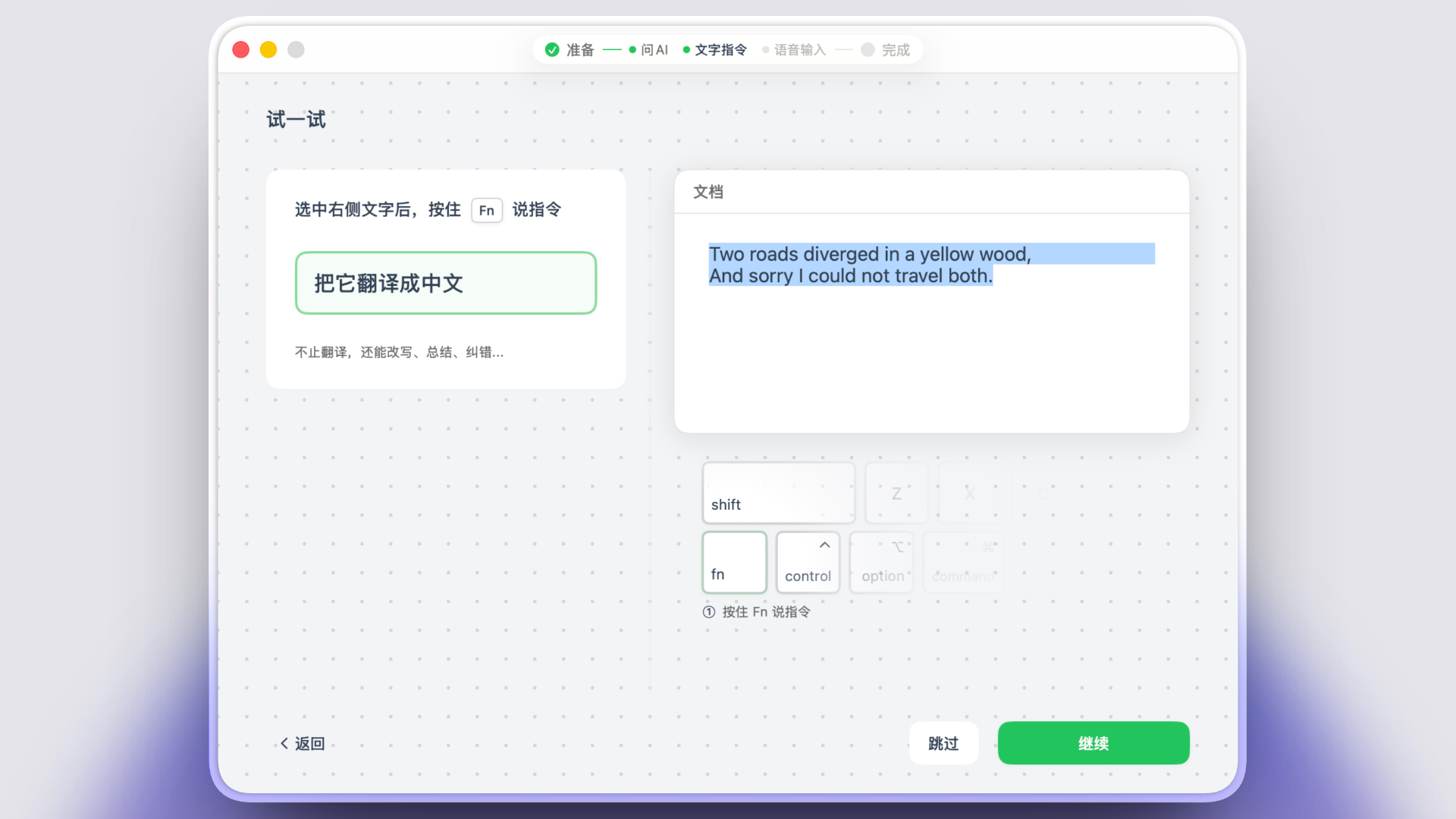Click the circled step 1 icon near 按住 Fn

(709, 612)
